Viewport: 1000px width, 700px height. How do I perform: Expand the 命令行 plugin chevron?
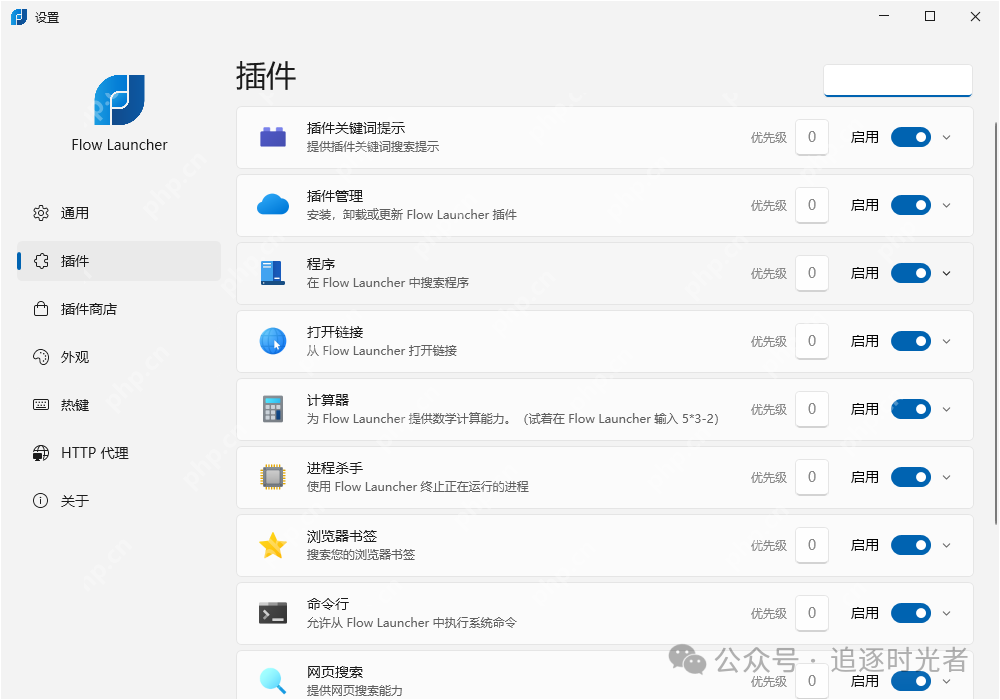[946, 613]
